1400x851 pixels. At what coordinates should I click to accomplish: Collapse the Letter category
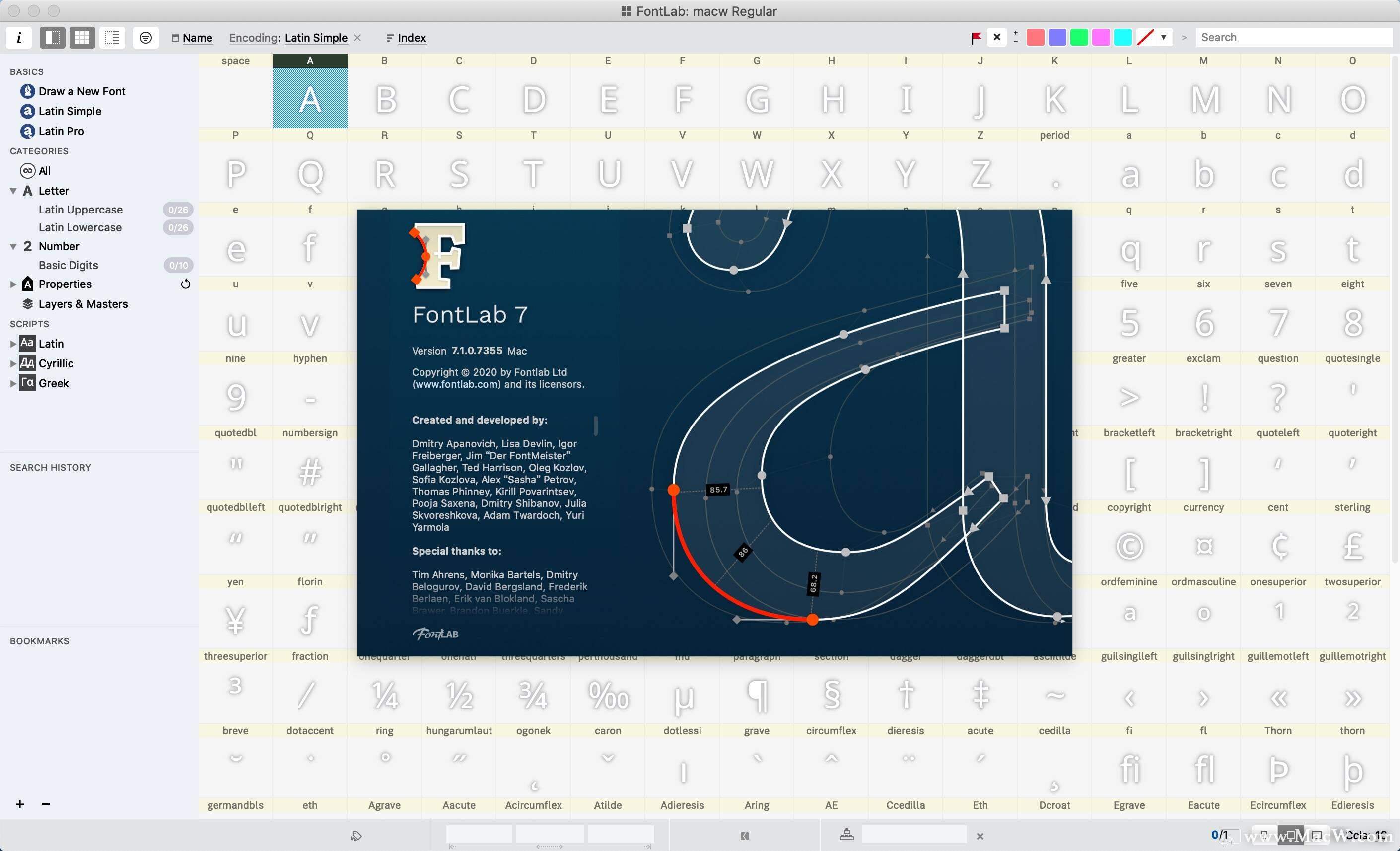(12, 191)
